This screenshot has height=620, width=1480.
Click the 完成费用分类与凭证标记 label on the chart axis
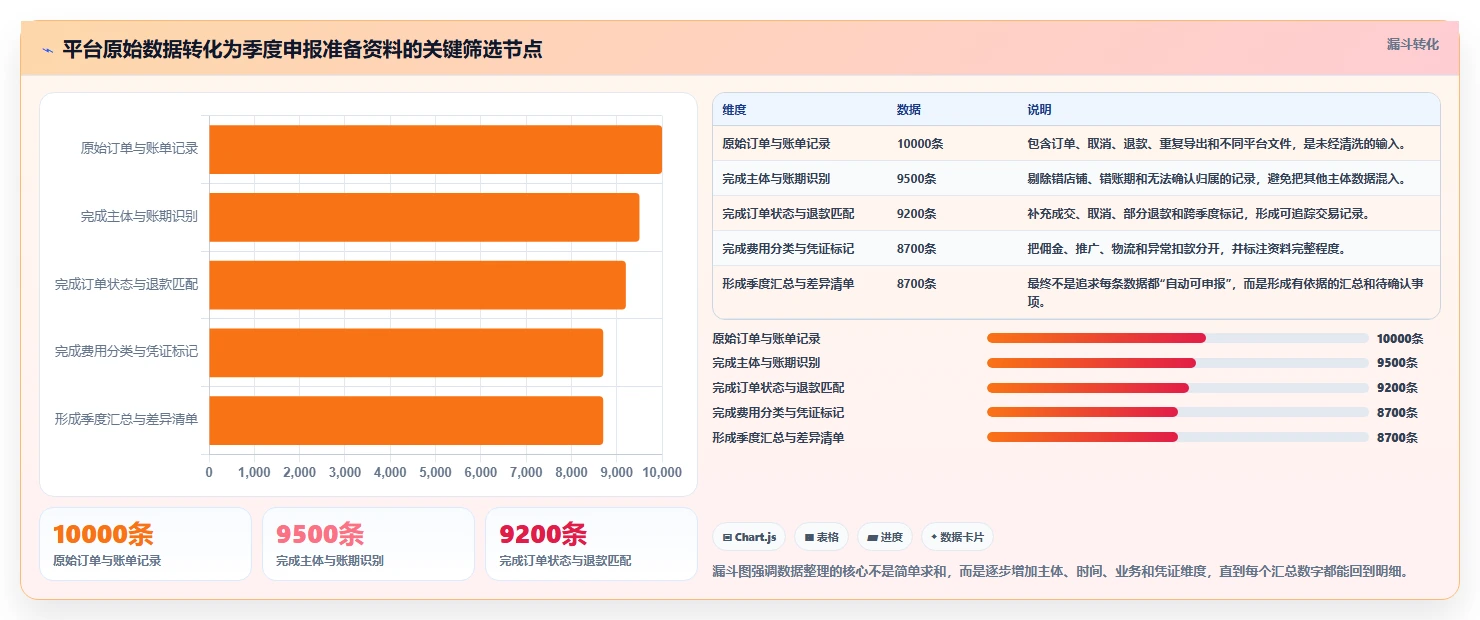pyautogui.click(x=126, y=352)
